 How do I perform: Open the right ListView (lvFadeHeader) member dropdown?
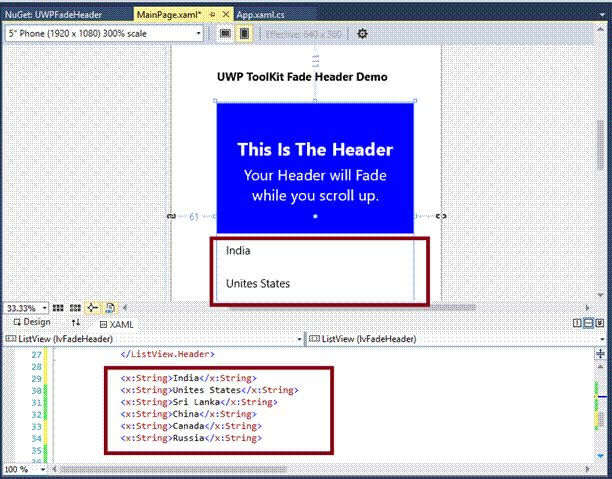click(602, 339)
